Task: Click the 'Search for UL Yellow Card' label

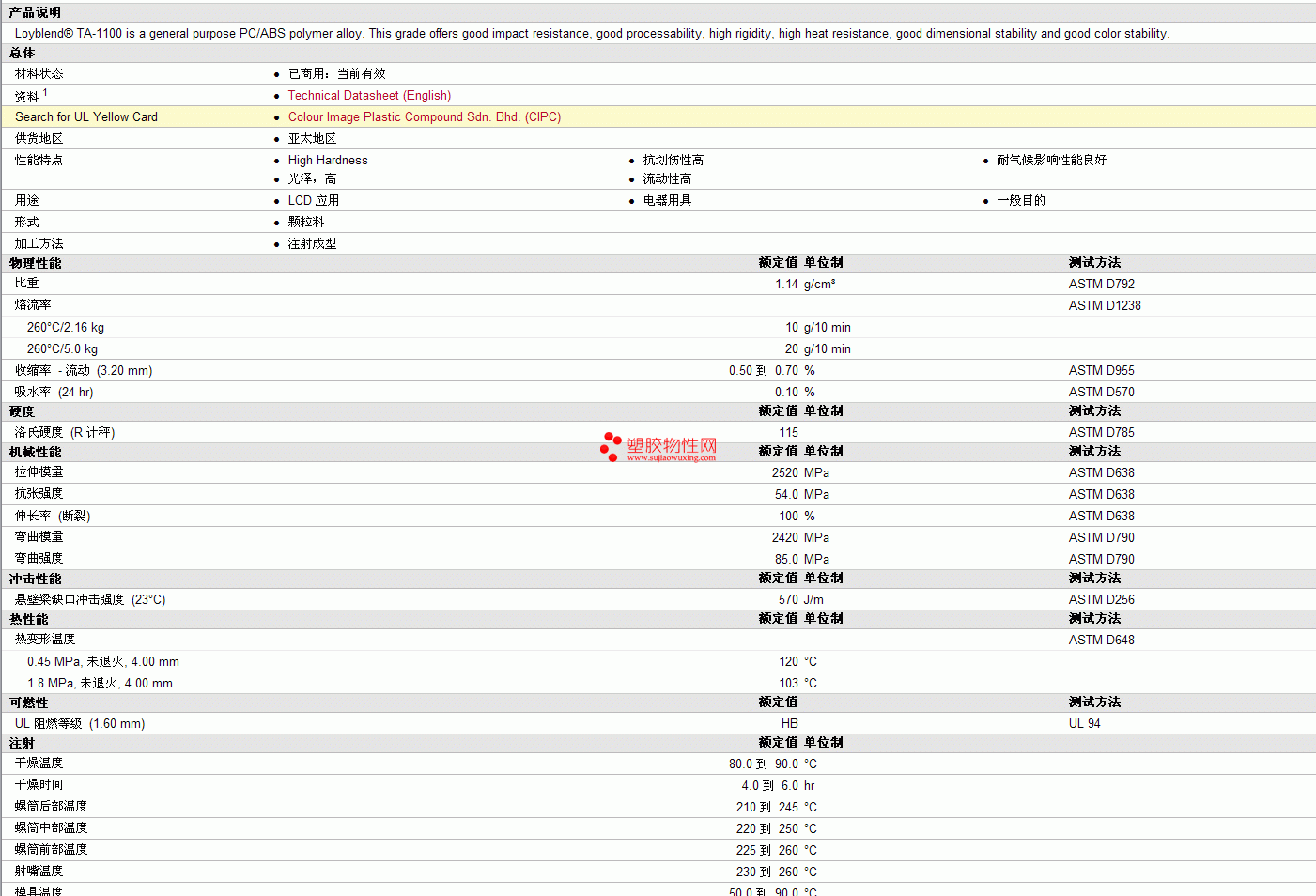Action: [x=86, y=117]
